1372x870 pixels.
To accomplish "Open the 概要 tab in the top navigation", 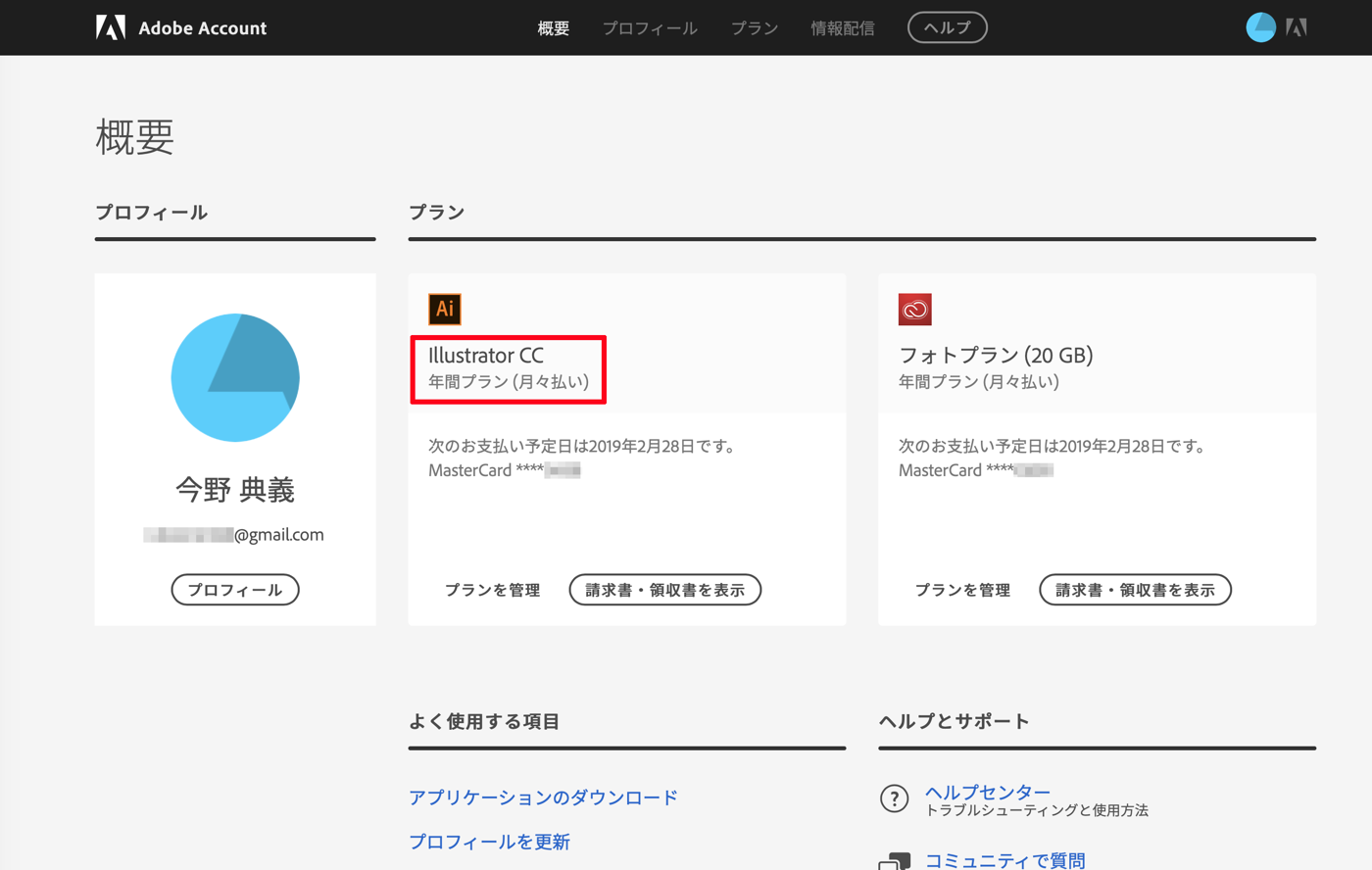I will (554, 28).
